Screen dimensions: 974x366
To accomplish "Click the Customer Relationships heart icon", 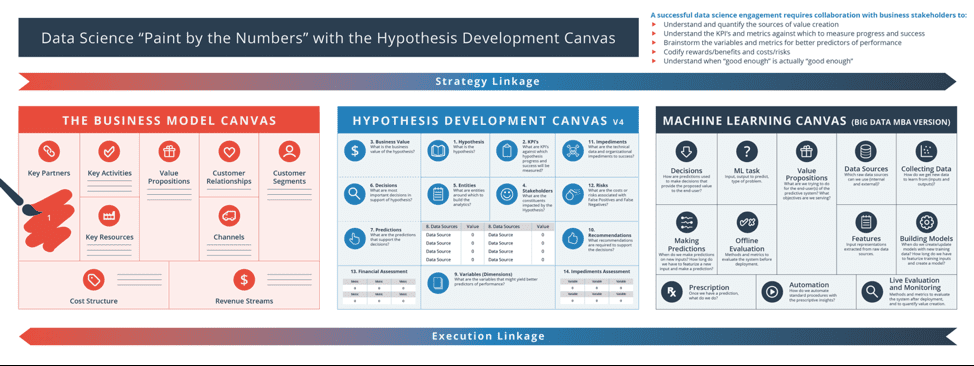I will (x=229, y=151).
